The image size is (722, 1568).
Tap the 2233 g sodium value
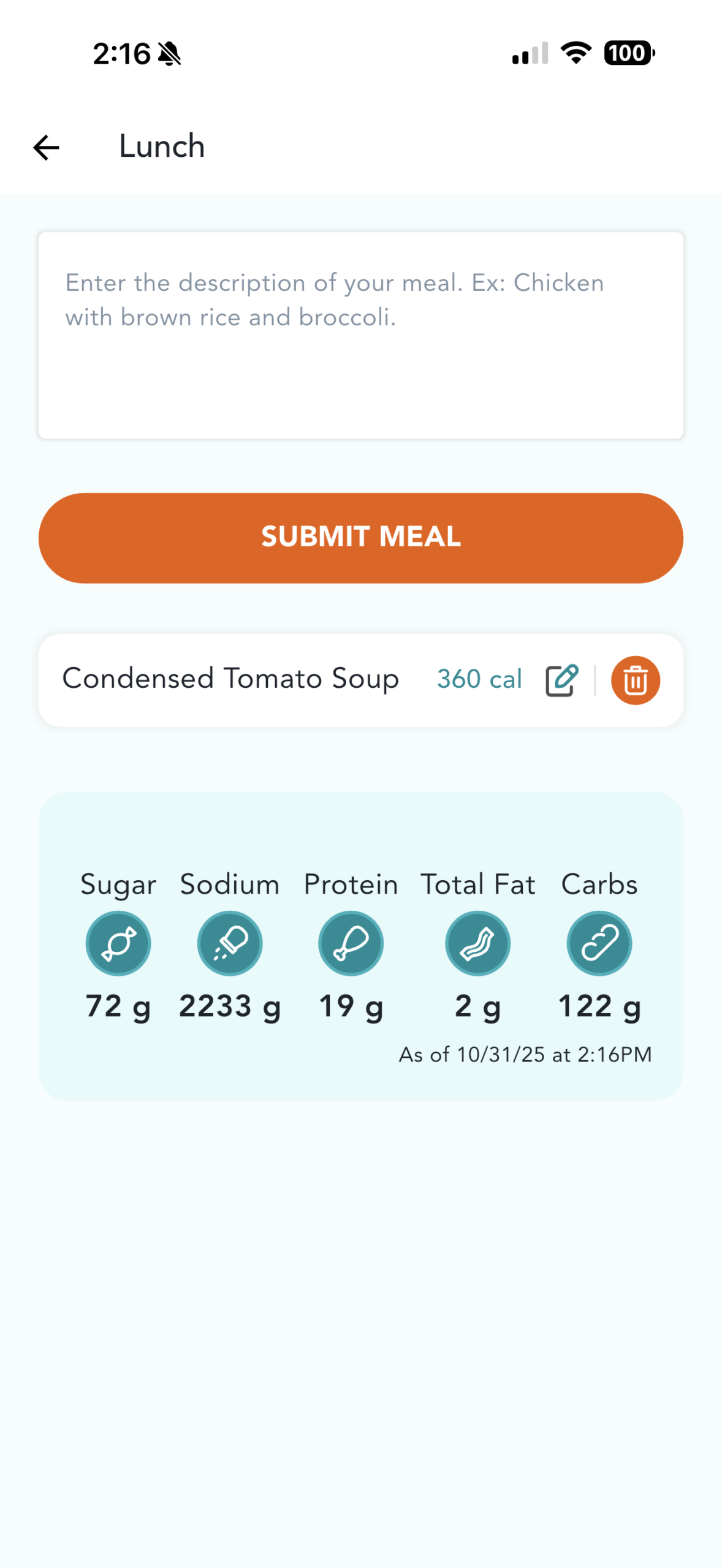[230, 1006]
